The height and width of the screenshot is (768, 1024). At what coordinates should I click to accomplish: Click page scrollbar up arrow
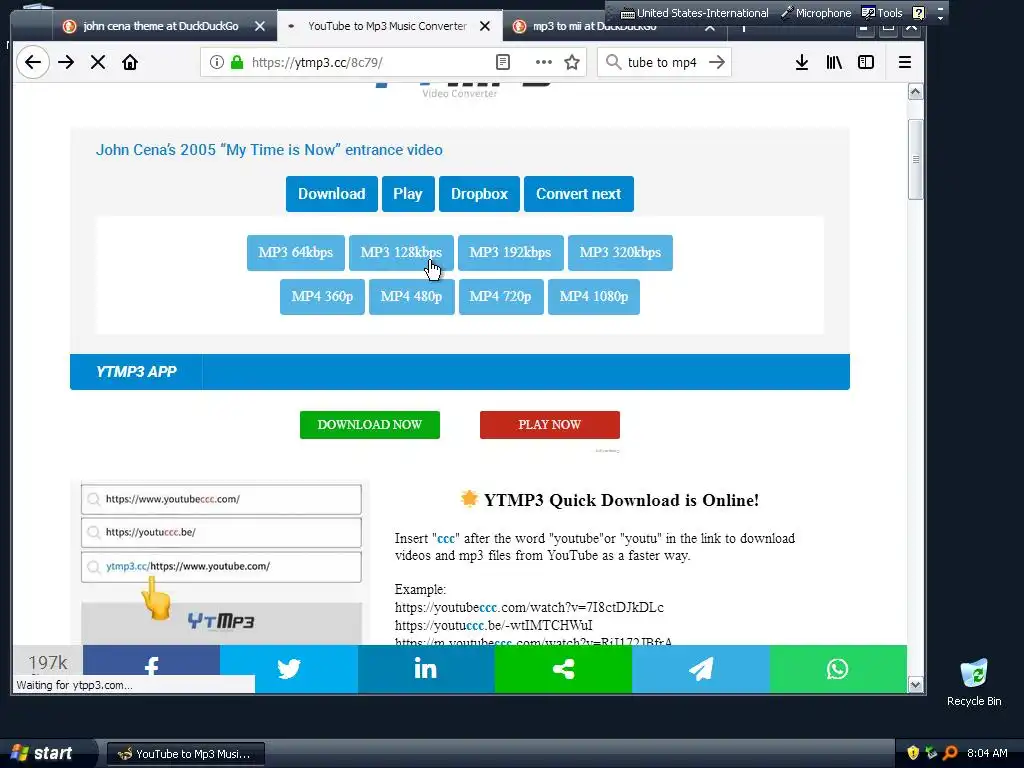pyautogui.click(x=916, y=92)
